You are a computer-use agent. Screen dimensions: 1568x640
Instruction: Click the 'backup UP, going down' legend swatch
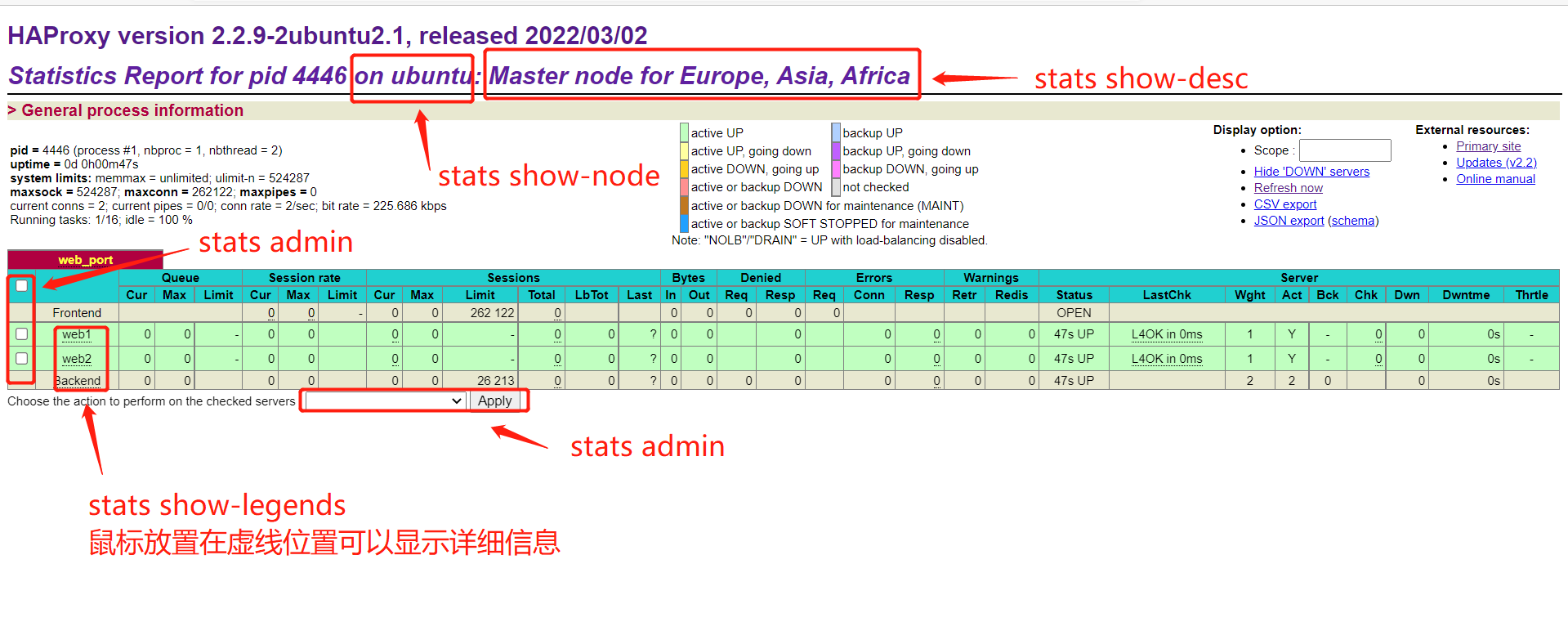point(836,150)
